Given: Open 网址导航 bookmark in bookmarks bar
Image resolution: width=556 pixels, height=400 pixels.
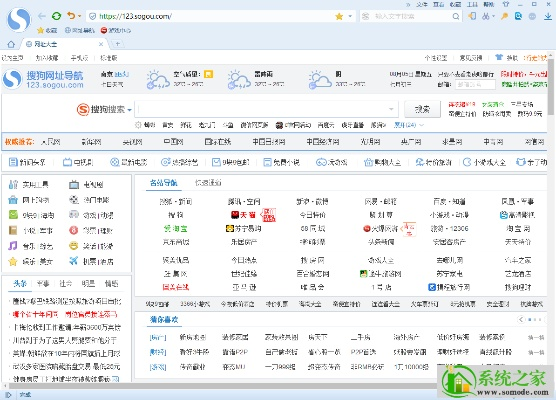Looking at the screenshot, I should click(80, 30).
